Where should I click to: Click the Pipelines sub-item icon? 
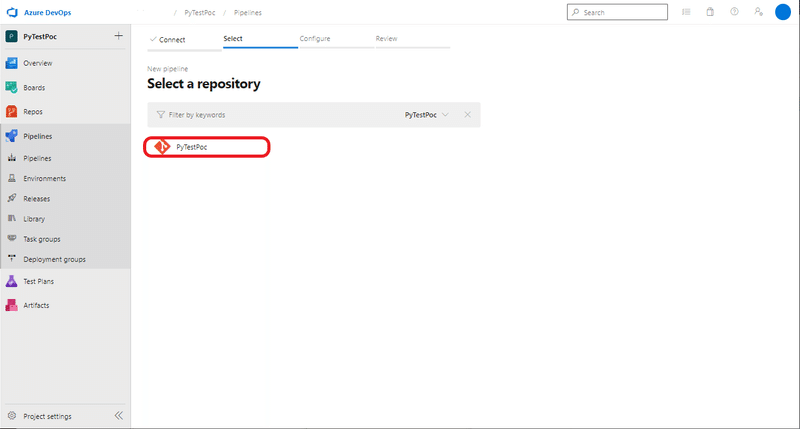(x=12, y=158)
